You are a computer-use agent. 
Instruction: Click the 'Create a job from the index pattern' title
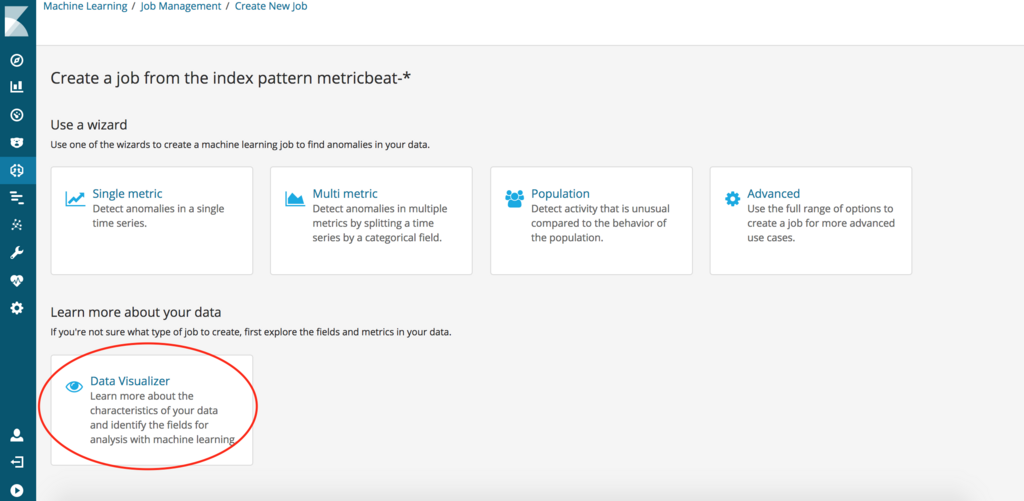tap(232, 79)
